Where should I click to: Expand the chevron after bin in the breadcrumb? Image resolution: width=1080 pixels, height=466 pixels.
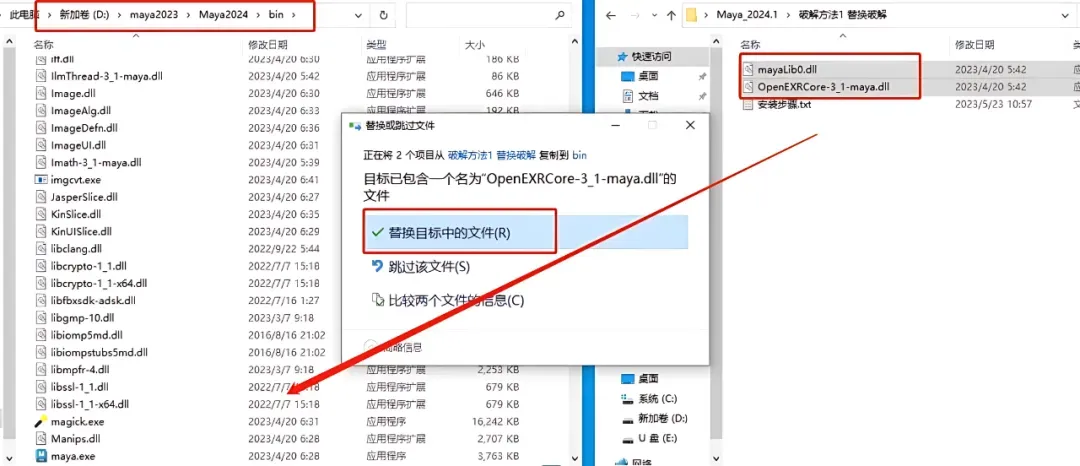tap(293, 15)
